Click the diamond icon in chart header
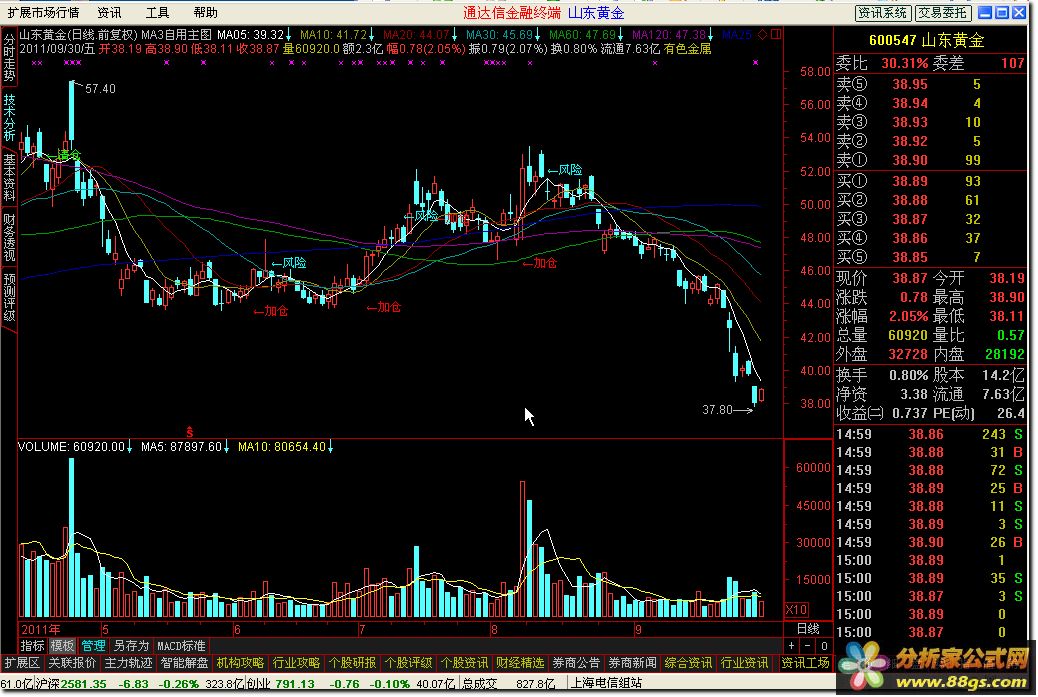The width and height of the screenshot is (1038, 697). [763, 34]
